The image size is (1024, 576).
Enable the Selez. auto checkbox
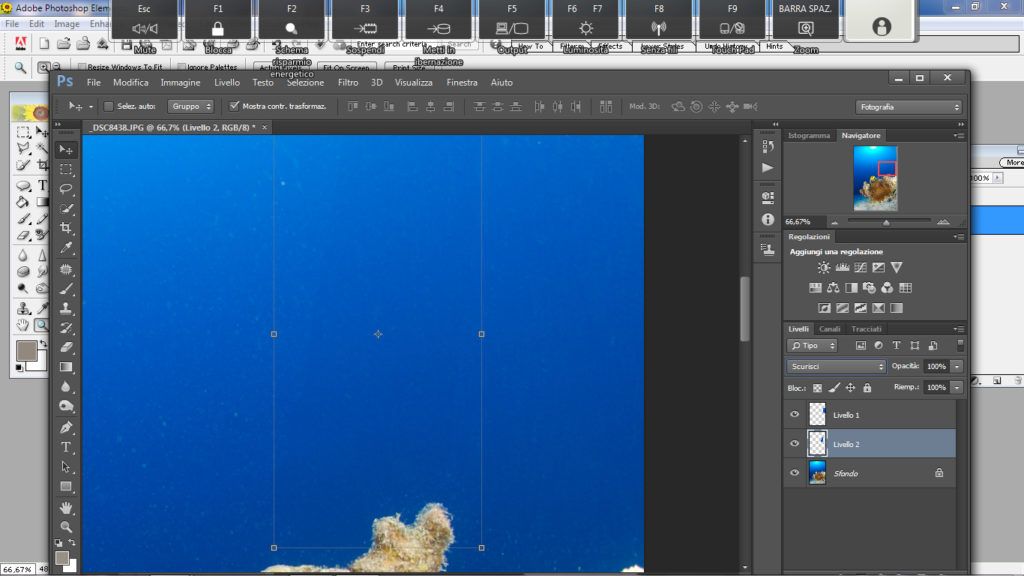(x=109, y=106)
